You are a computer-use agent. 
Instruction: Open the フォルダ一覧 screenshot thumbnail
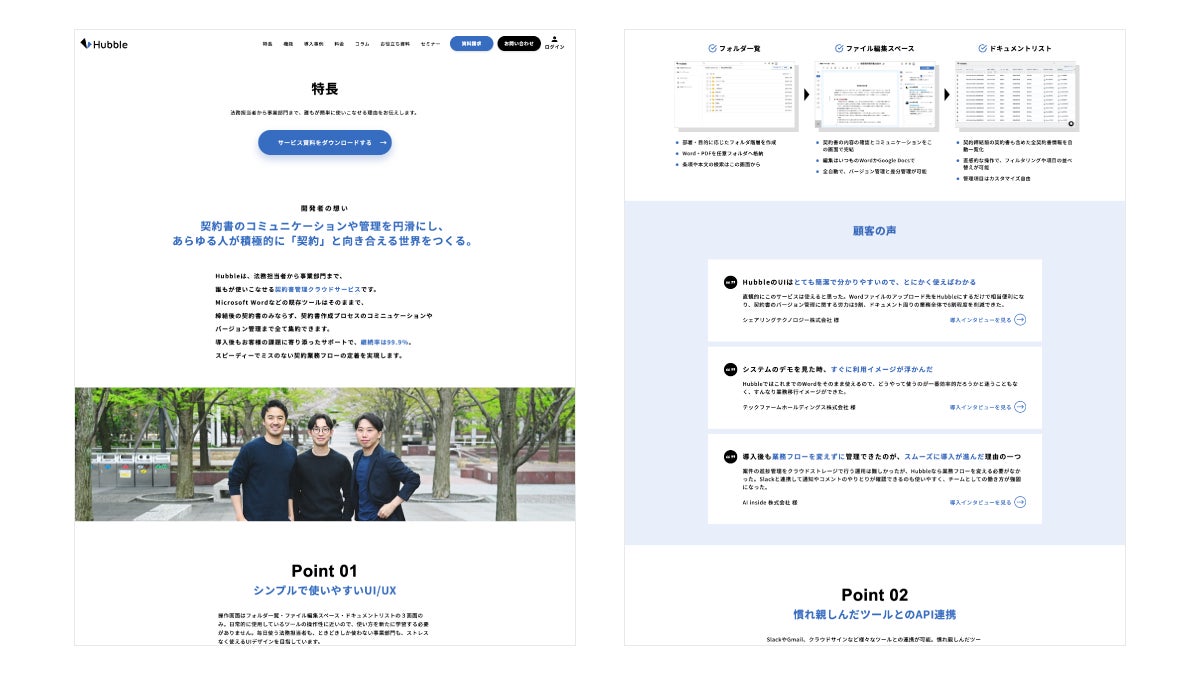pos(736,96)
